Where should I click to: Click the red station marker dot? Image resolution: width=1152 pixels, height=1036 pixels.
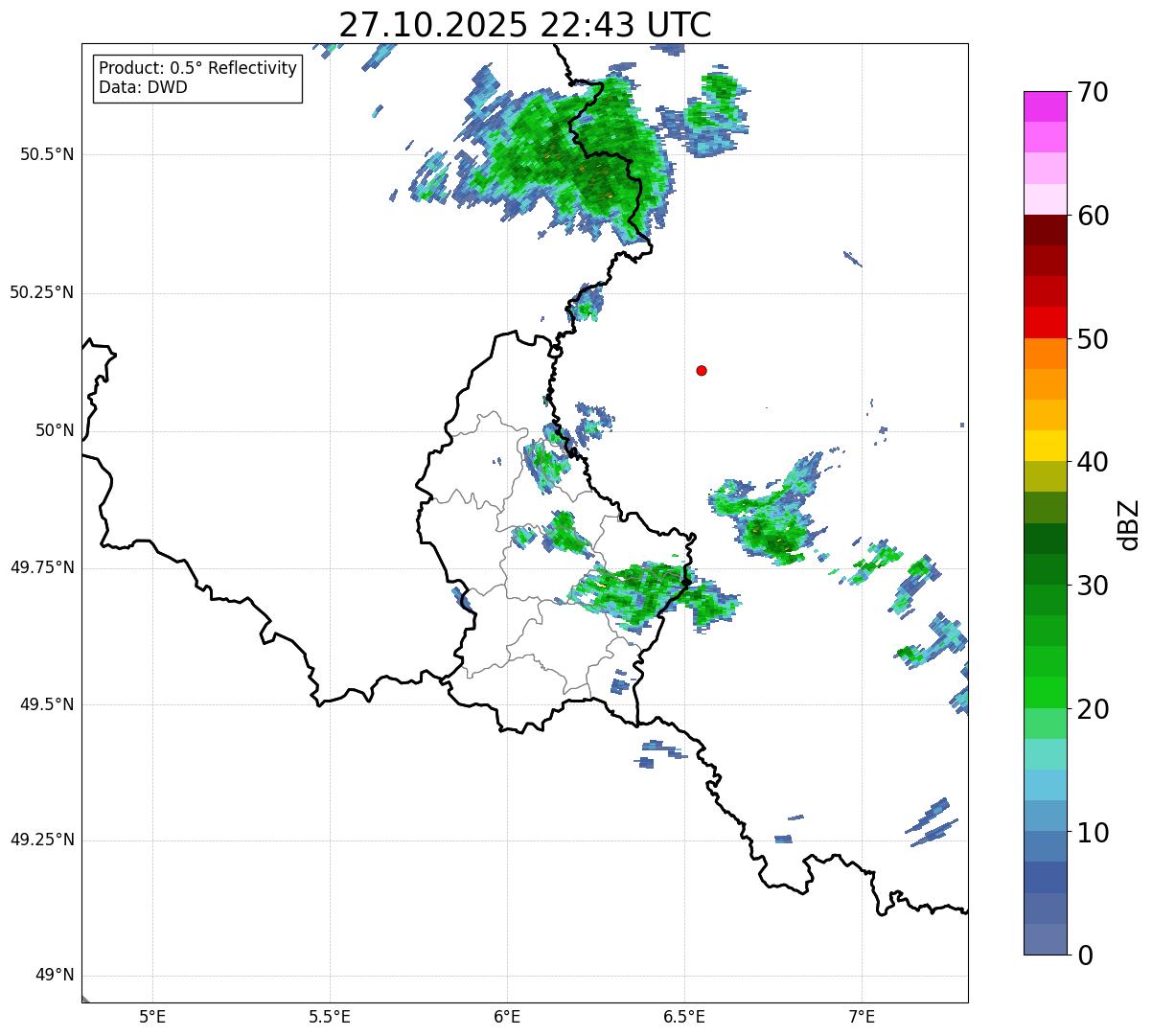pos(702,370)
